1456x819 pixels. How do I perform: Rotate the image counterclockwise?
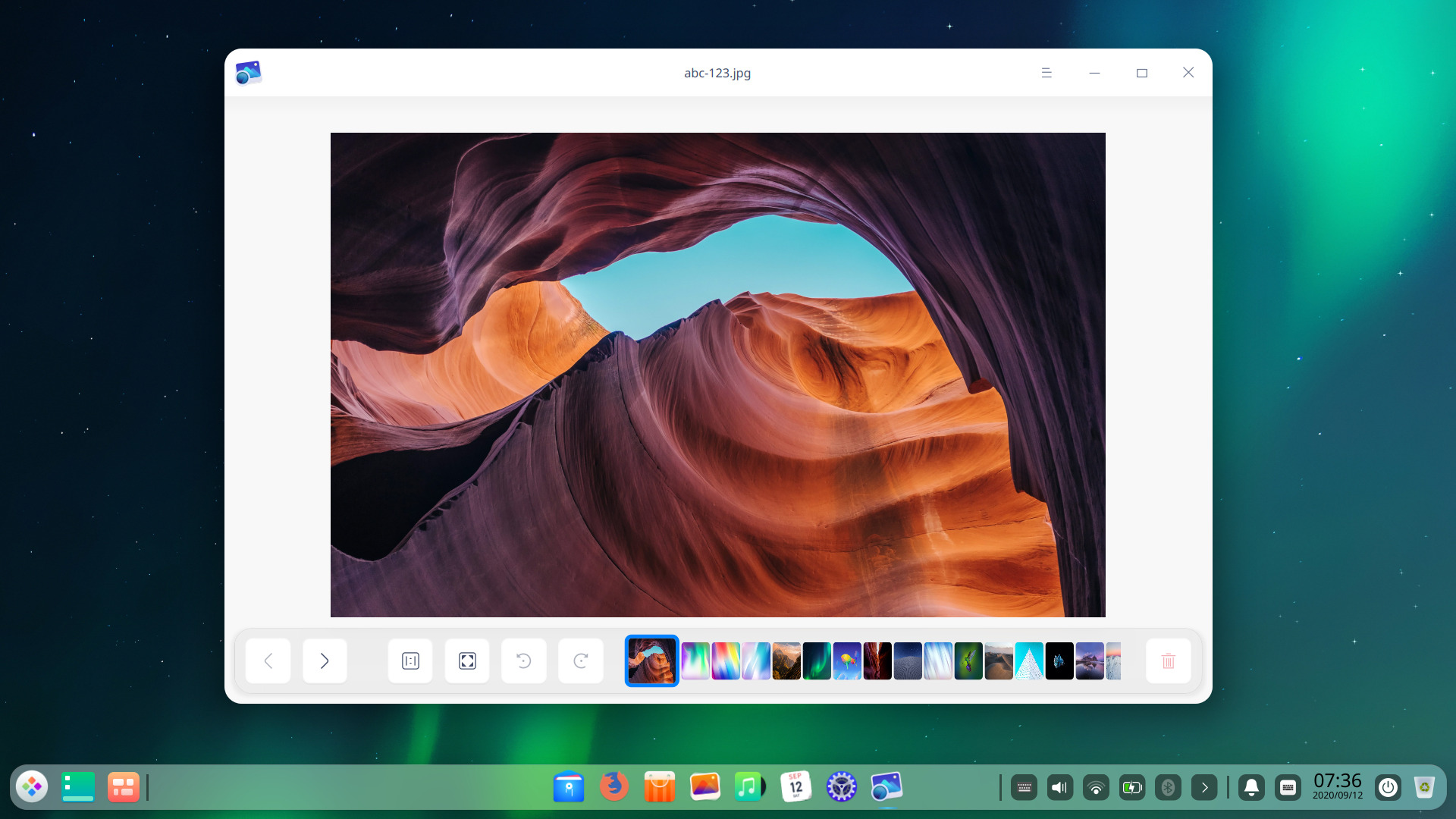[523, 661]
